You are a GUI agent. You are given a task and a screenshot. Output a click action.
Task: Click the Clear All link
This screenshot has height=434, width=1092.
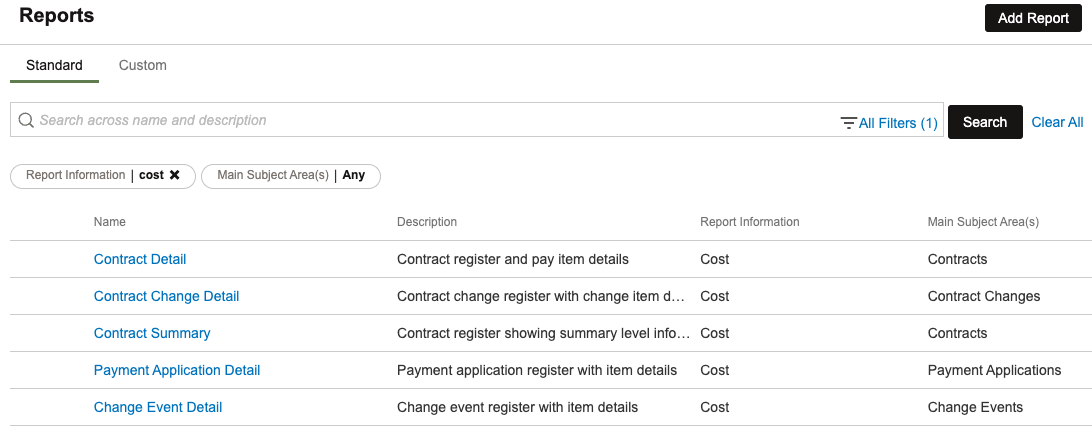[x=1057, y=122]
